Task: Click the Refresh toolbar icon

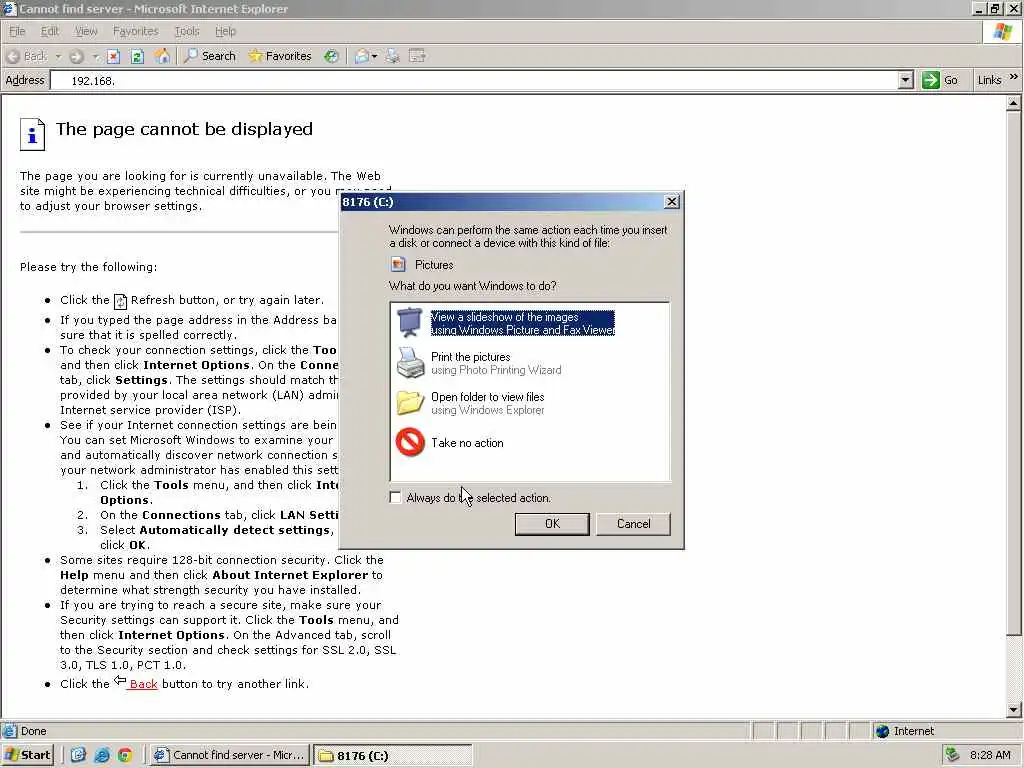Action: (x=137, y=56)
